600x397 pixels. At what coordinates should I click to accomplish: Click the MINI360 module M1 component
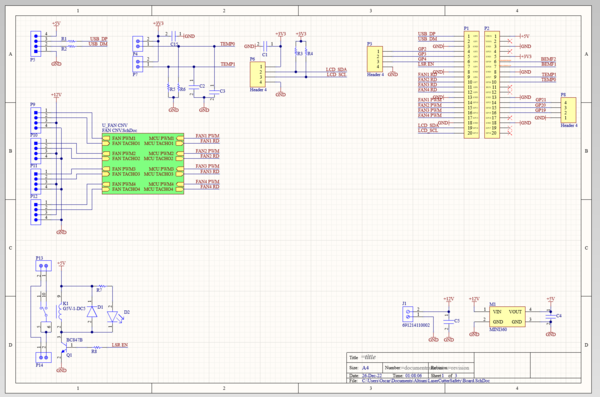[507, 317]
